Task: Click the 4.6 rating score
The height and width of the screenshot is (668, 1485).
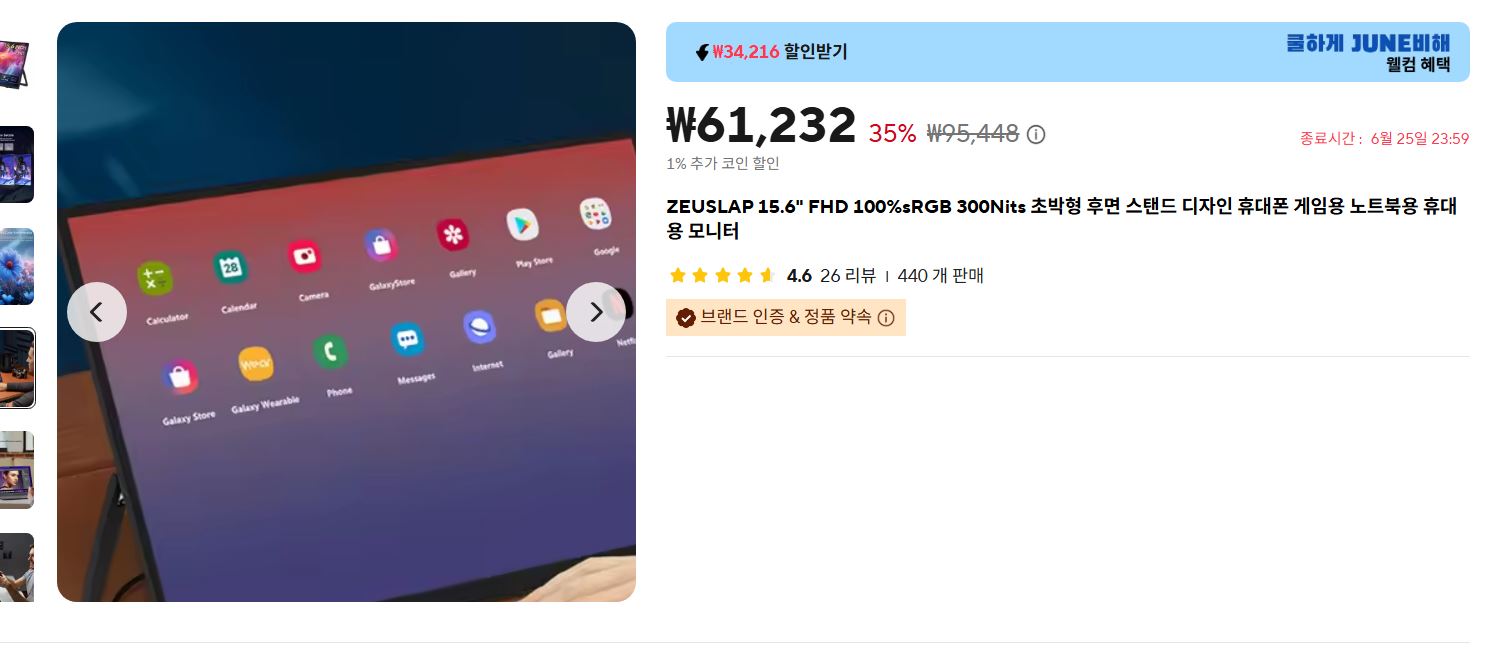Action: pyautogui.click(x=799, y=276)
